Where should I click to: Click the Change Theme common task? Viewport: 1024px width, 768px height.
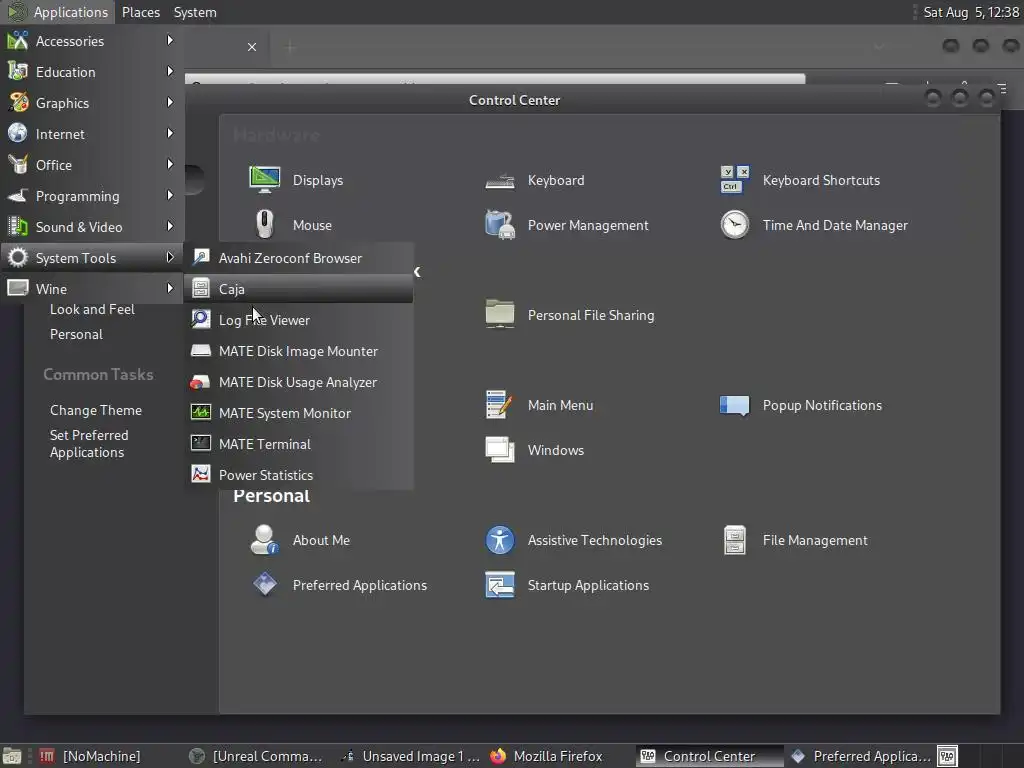click(x=96, y=410)
